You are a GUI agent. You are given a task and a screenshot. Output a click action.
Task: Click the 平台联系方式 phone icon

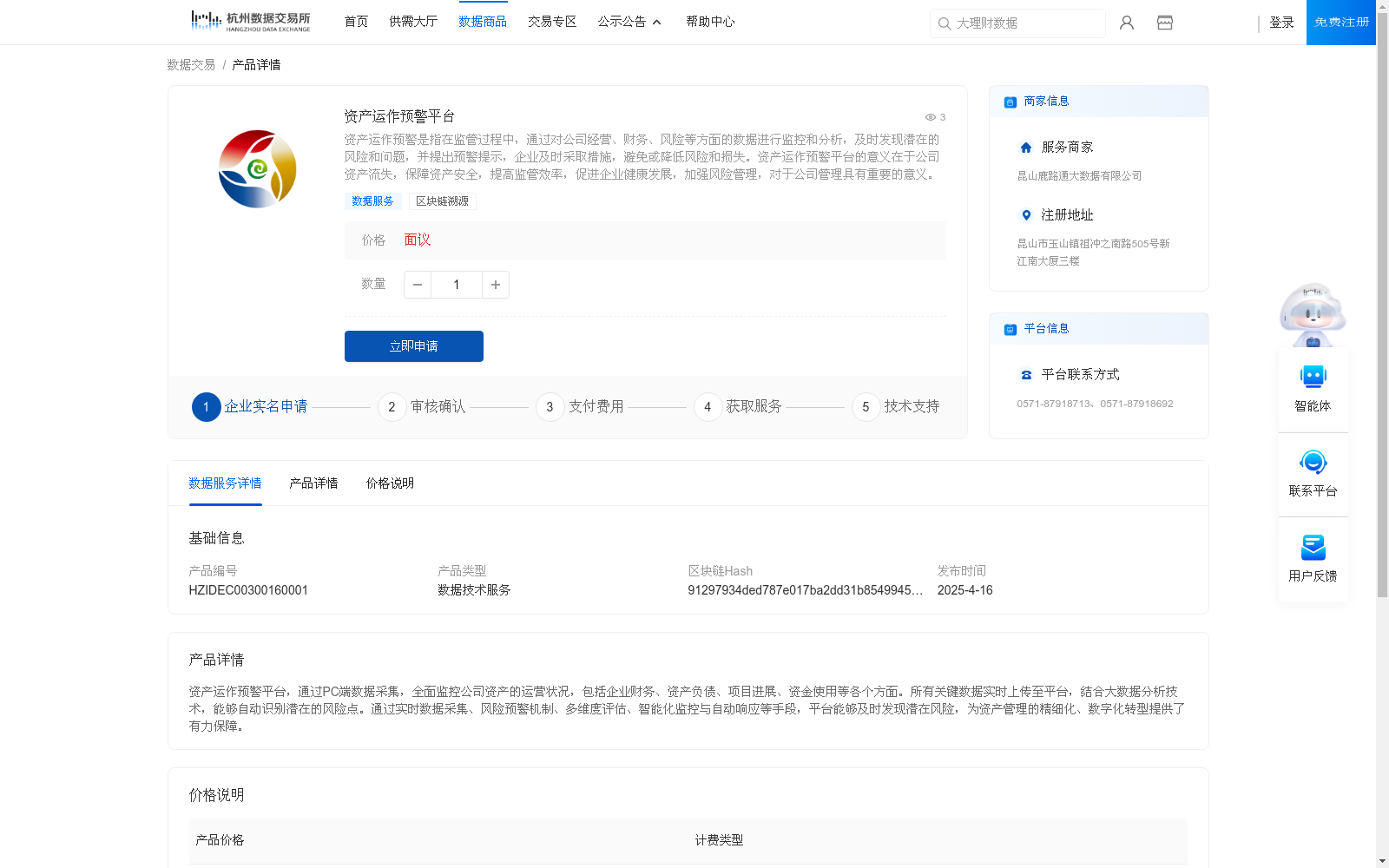click(x=1026, y=375)
